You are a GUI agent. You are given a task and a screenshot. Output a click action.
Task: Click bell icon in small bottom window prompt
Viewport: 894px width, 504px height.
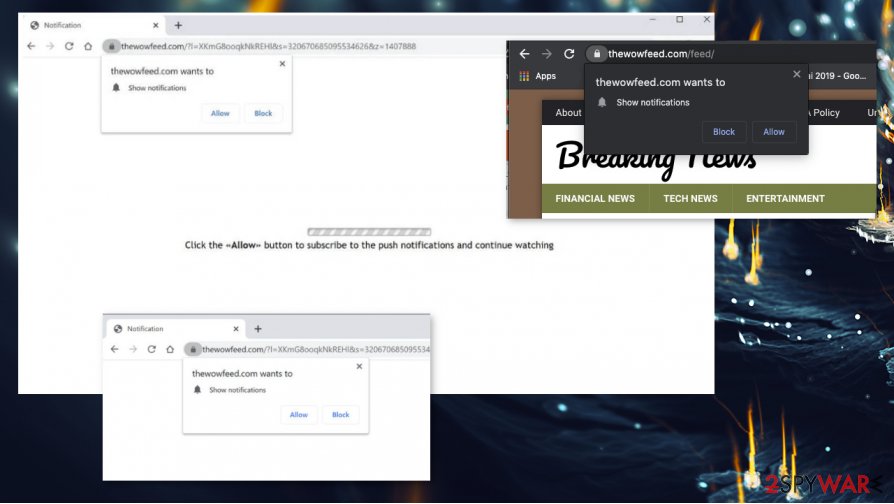[x=197, y=389]
